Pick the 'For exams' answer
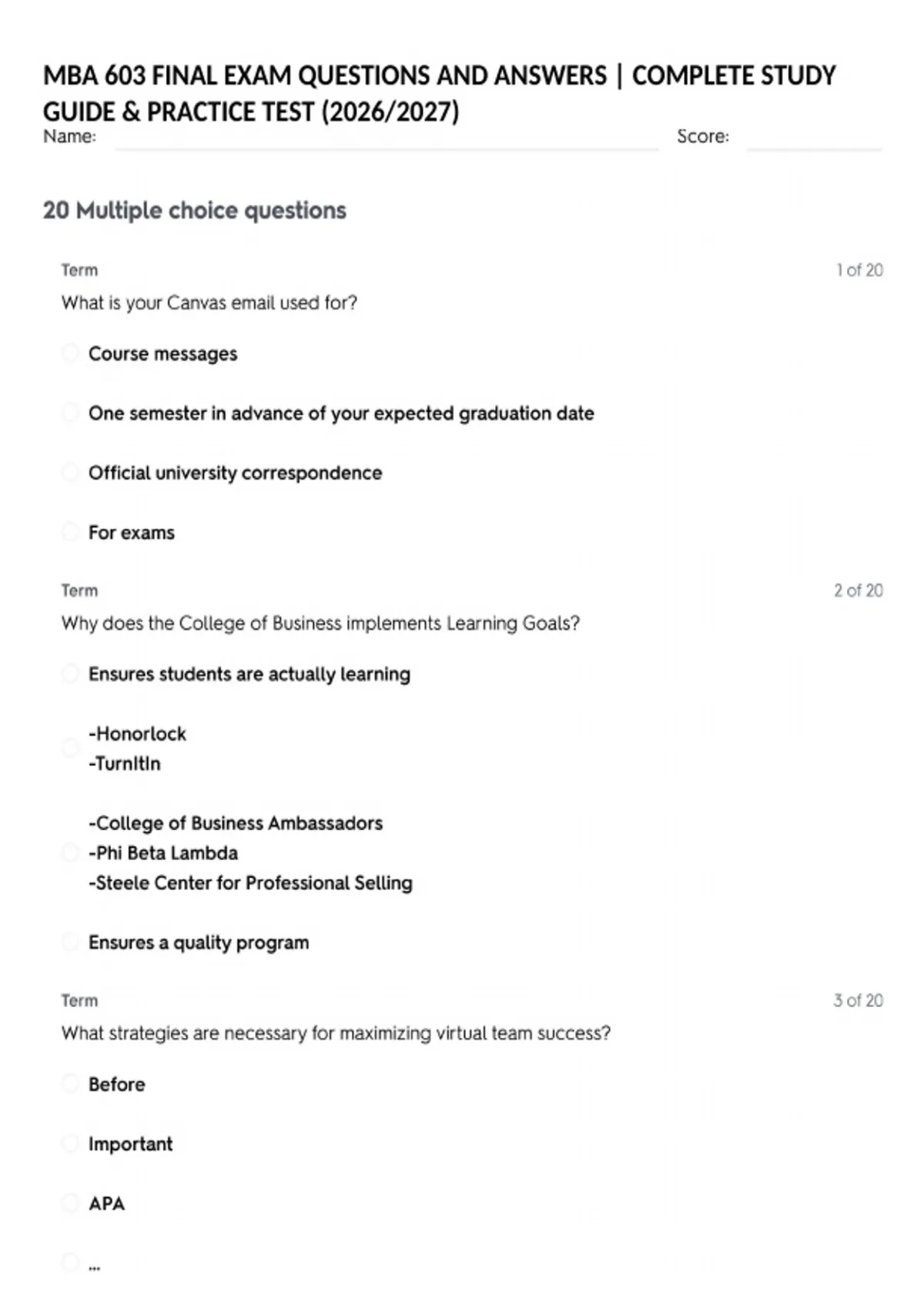924x1309 pixels. (70, 532)
